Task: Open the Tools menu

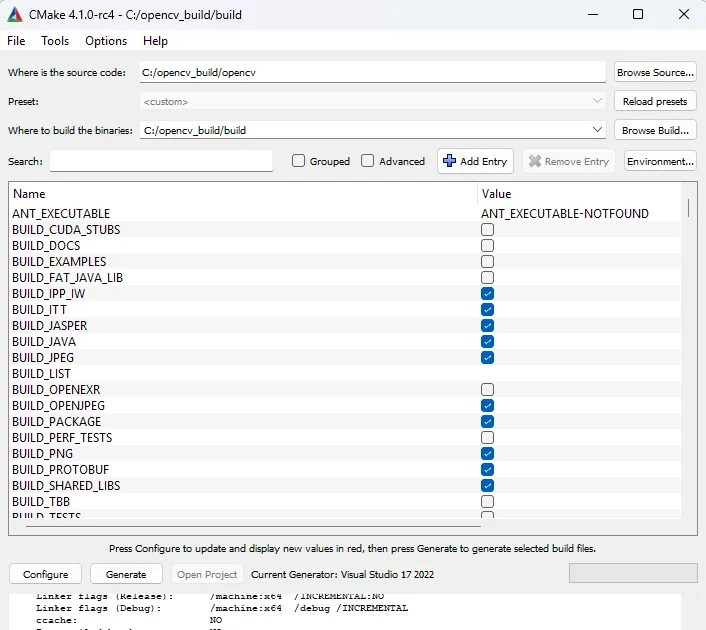Action: click(x=55, y=41)
